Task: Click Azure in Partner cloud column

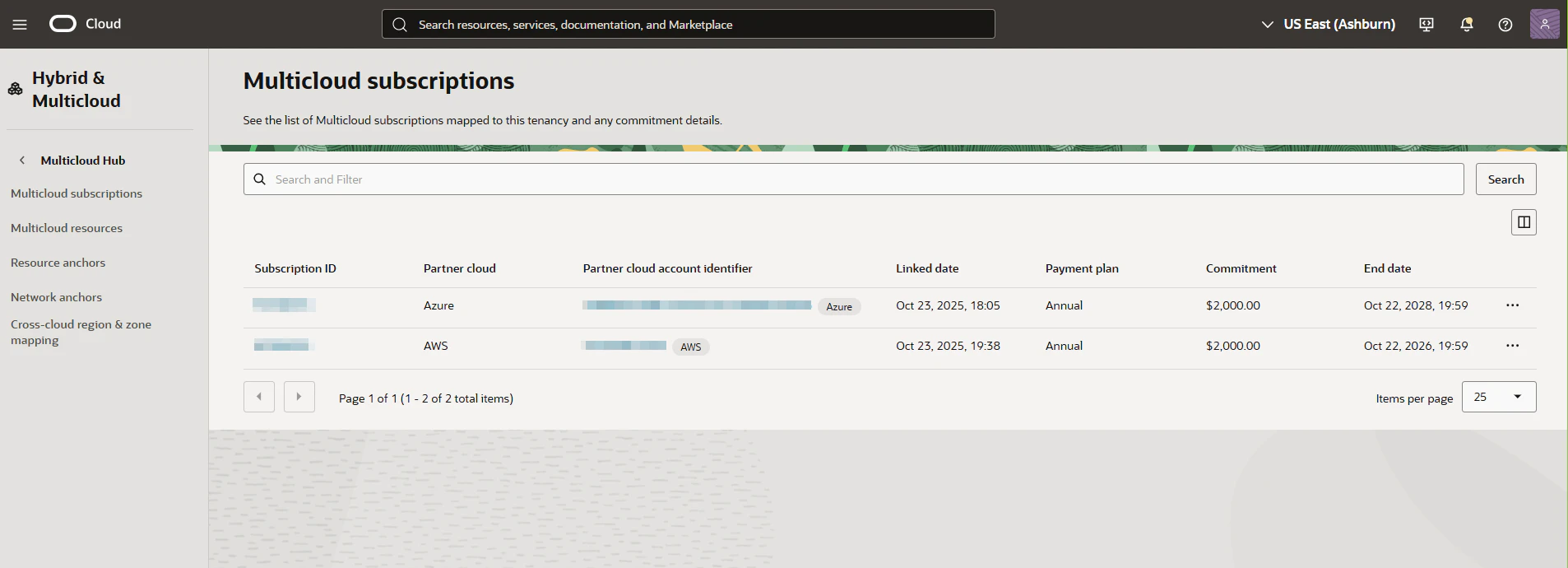Action: 438,305
